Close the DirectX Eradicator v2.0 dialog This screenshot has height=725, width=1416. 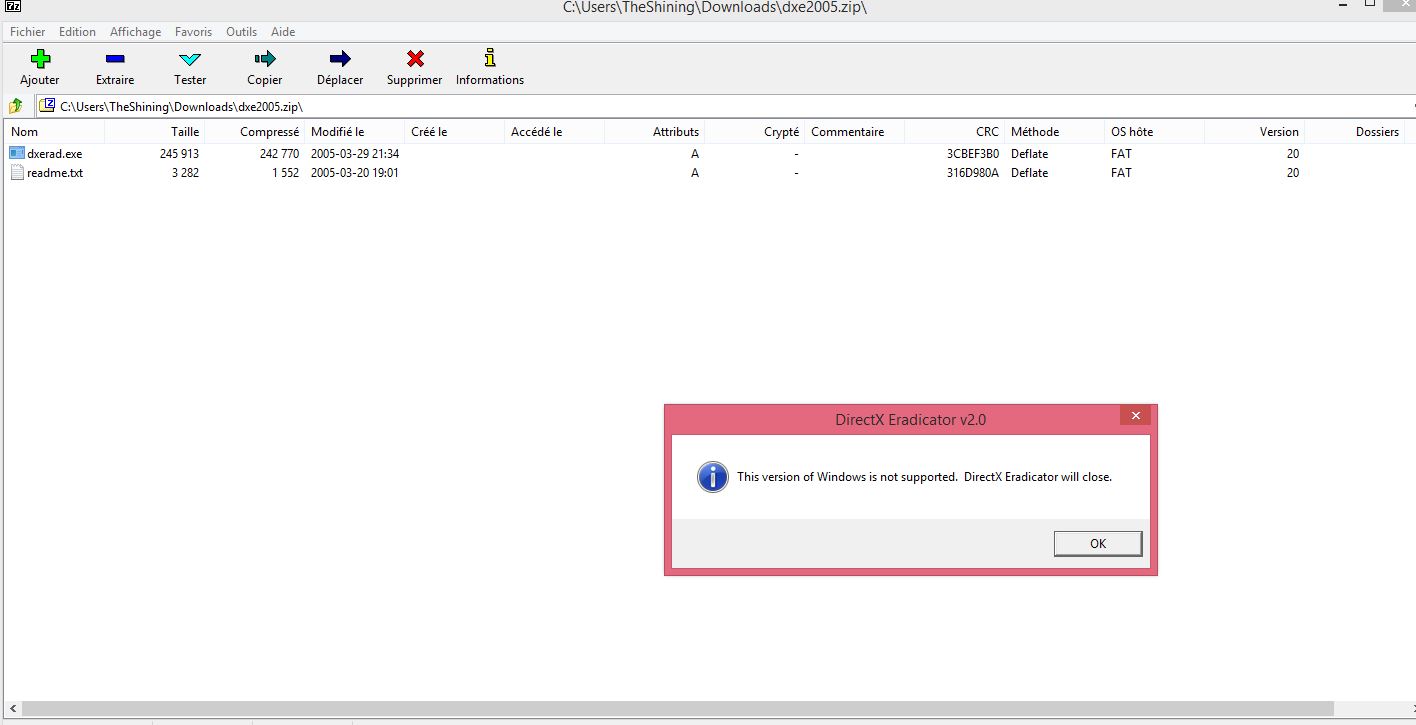(1135, 416)
